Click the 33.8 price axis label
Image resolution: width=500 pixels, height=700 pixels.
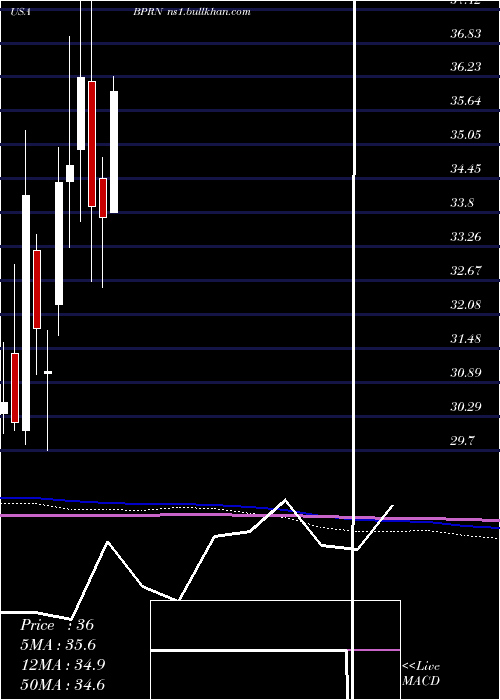pos(462,203)
